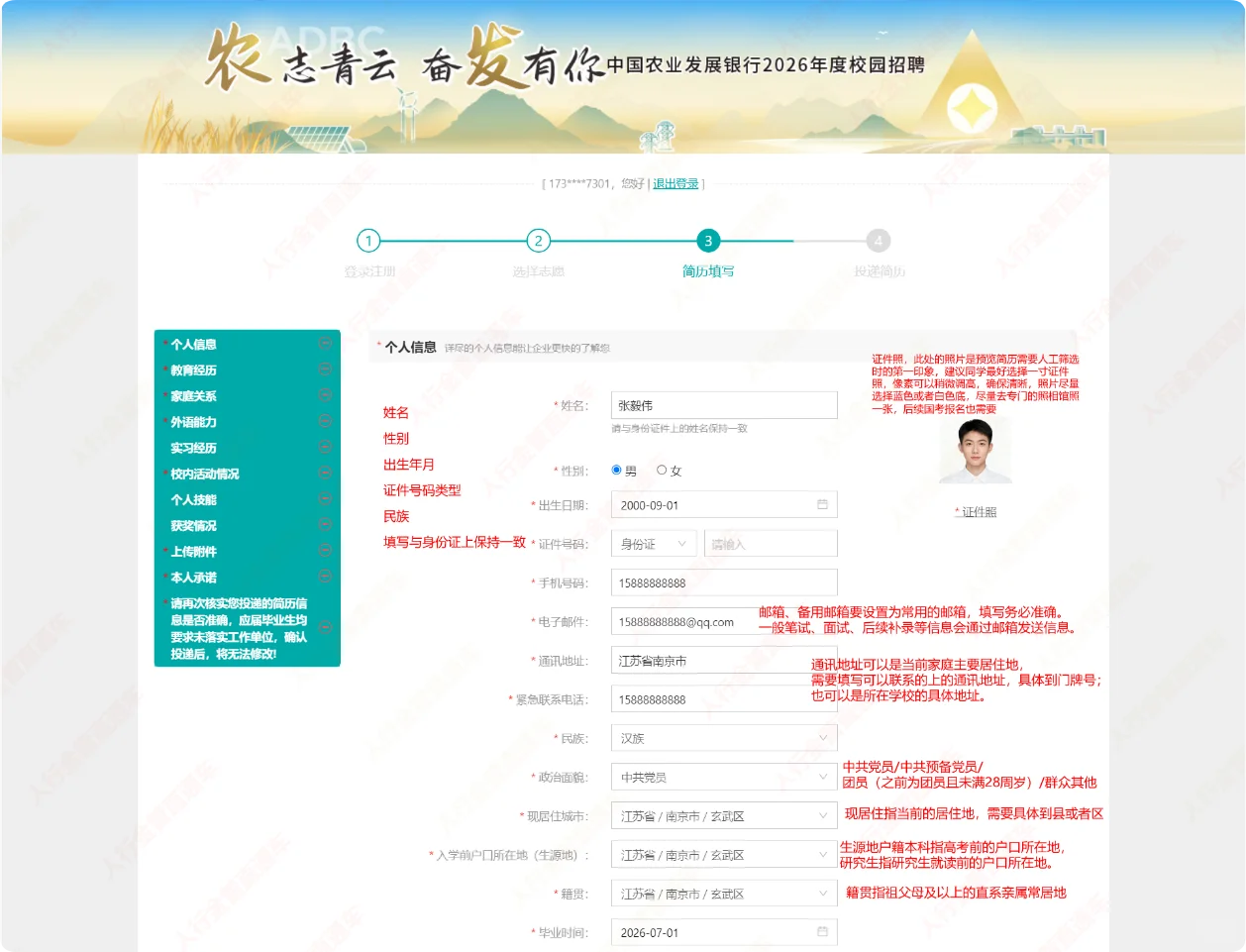Click step 3 简历填写 circle
Image resolution: width=1246 pixels, height=952 pixels.
[707, 241]
